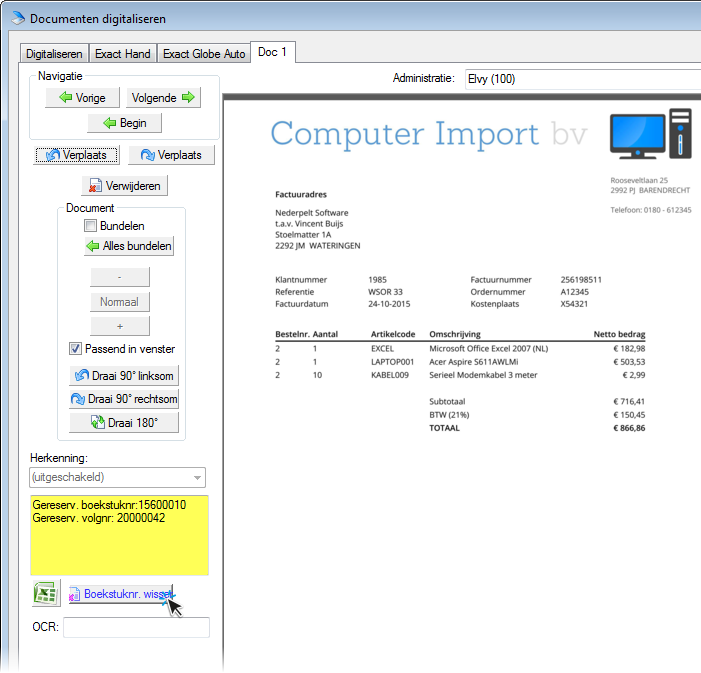701x673 pixels.
Task: Rotate the document 90° linksom
Action: (124, 375)
